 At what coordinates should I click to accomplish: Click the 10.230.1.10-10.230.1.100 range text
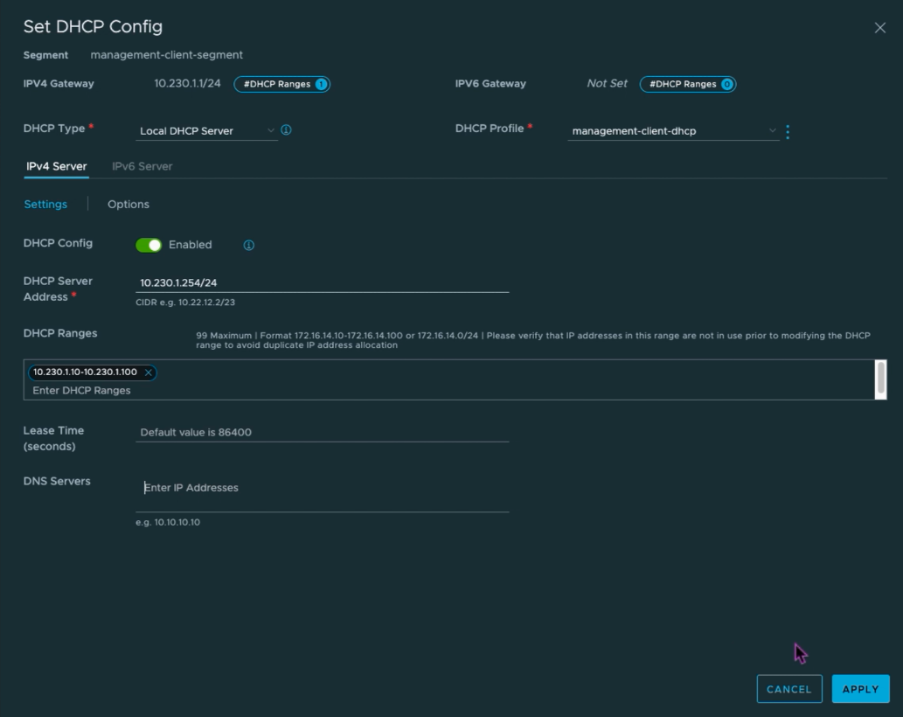click(x=85, y=372)
